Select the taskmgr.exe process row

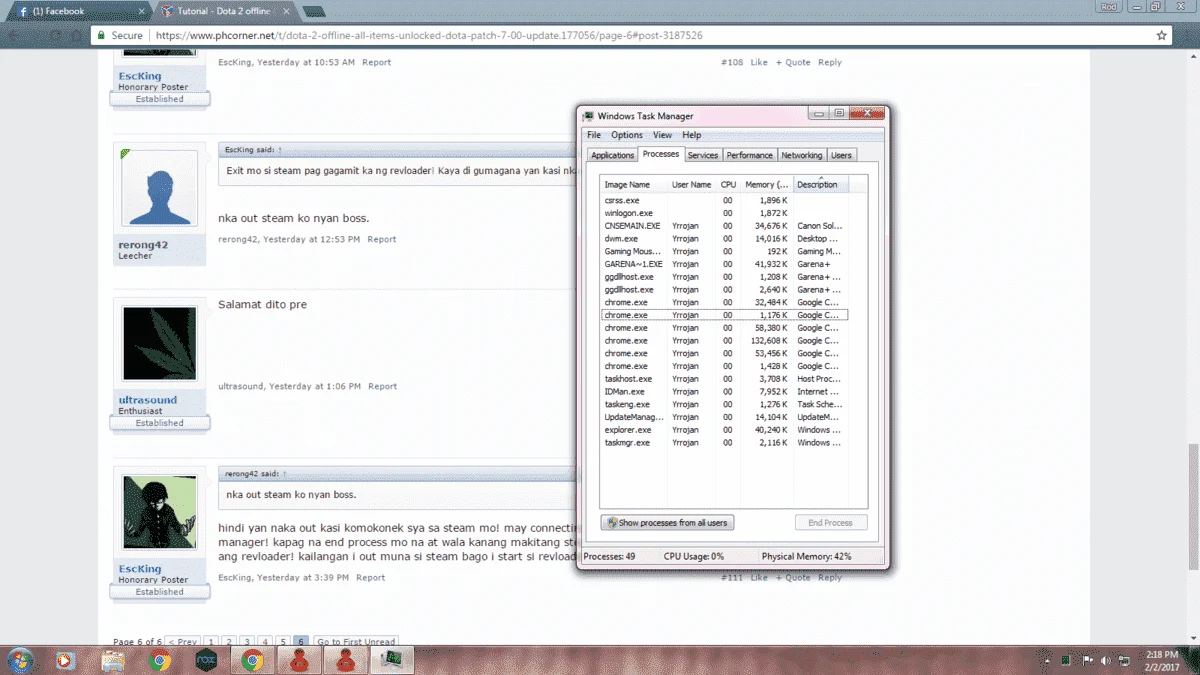coord(724,443)
